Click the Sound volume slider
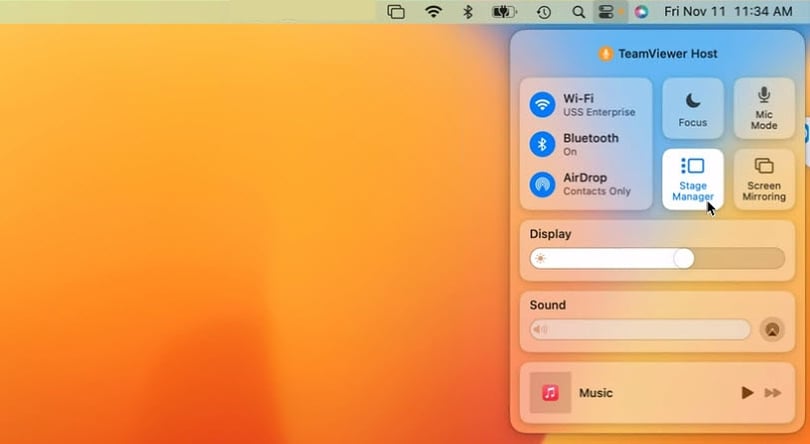 640,329
